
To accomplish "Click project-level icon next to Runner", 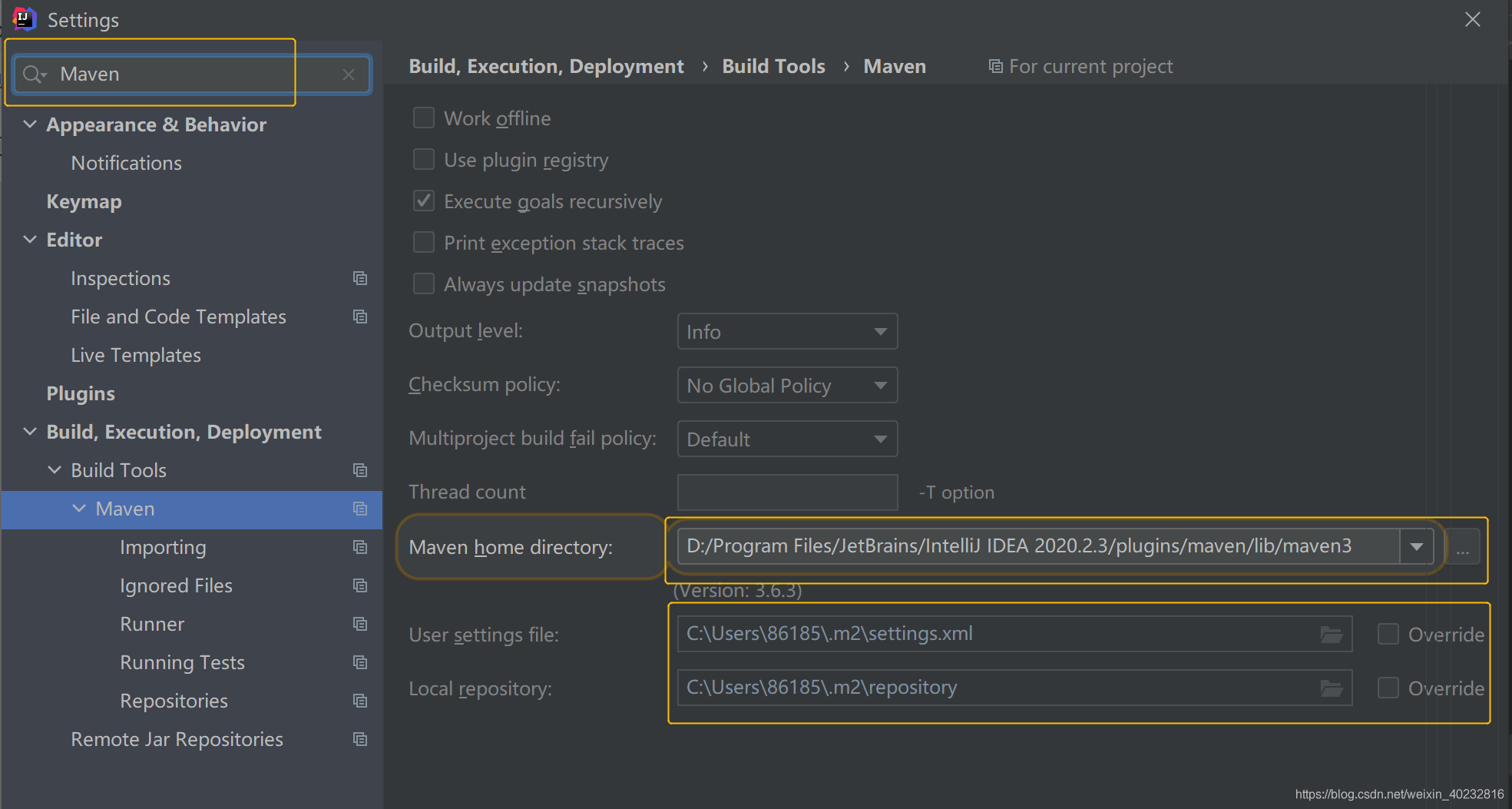I will pyautogui.click(x=360, y=624).
